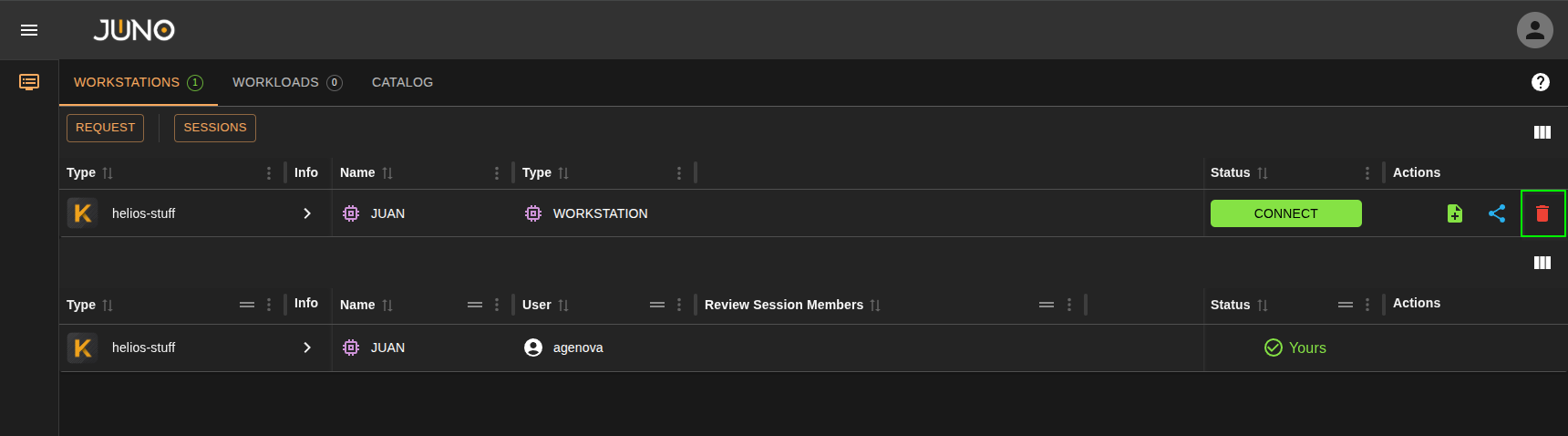Open Review Session Members column options menu
The width and height of the screenshot is (1568, 436).
pyautogui.click(x=1069, y=305)
